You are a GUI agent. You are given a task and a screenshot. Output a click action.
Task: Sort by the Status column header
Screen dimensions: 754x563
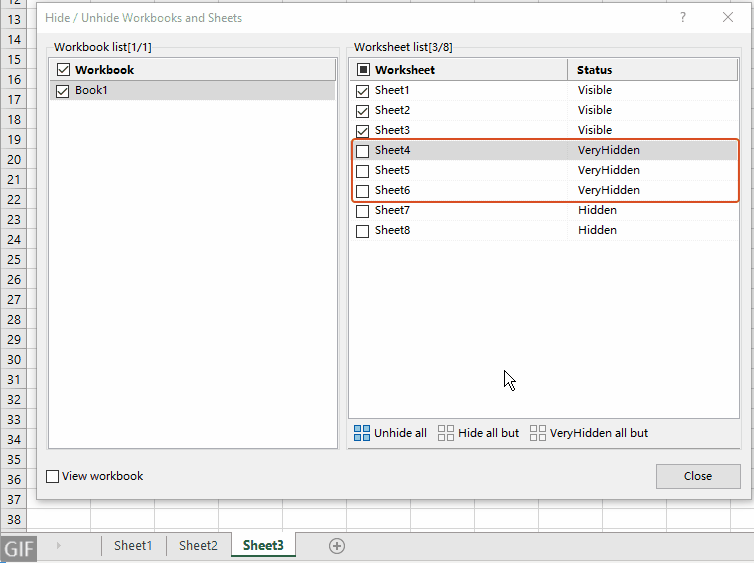point(594,70)
